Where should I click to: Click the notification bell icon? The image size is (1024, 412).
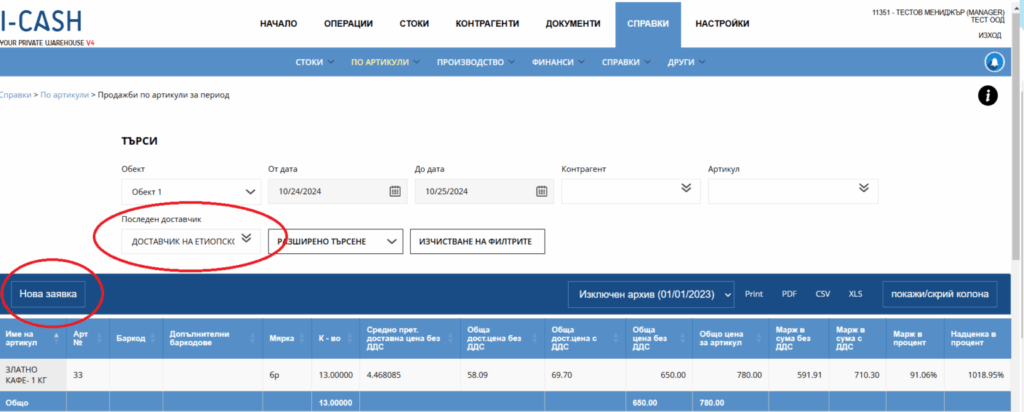[994, 62]
